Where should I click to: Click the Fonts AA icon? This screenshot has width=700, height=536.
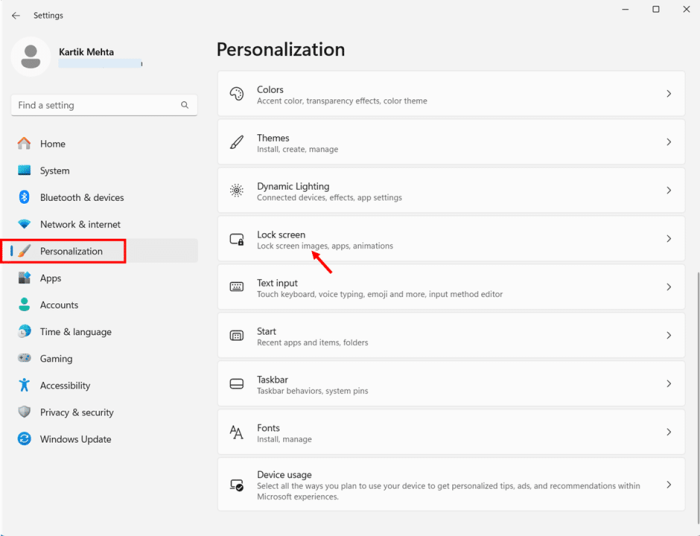pyautogui.click(x=237, y=432)
